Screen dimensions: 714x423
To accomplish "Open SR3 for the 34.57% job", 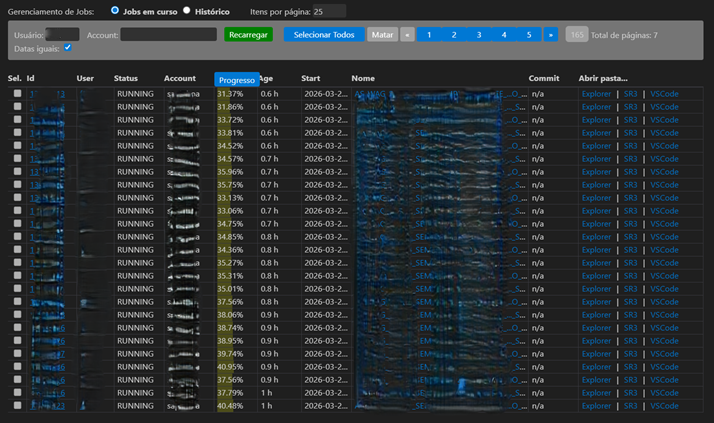I will coord(630,159).
